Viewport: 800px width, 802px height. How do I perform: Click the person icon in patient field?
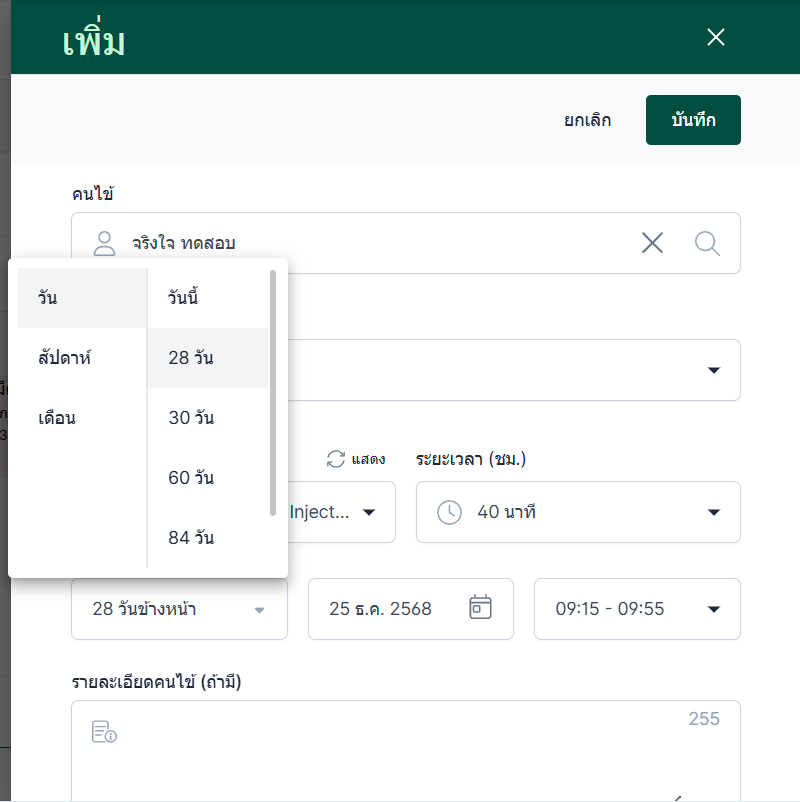[x=104, y=243]
